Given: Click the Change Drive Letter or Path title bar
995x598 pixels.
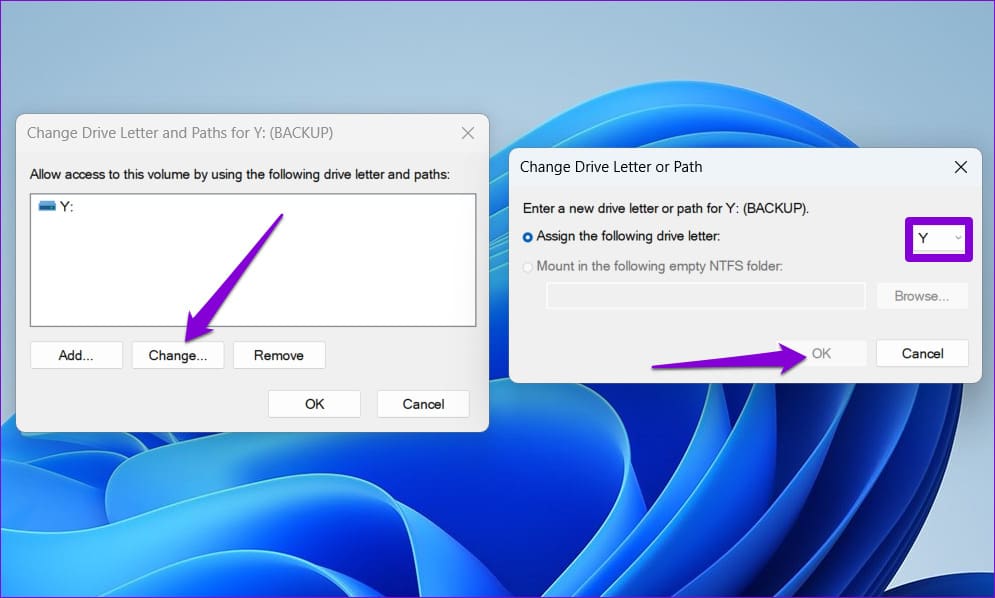Looking at the screenshot, I should (700, 167).
